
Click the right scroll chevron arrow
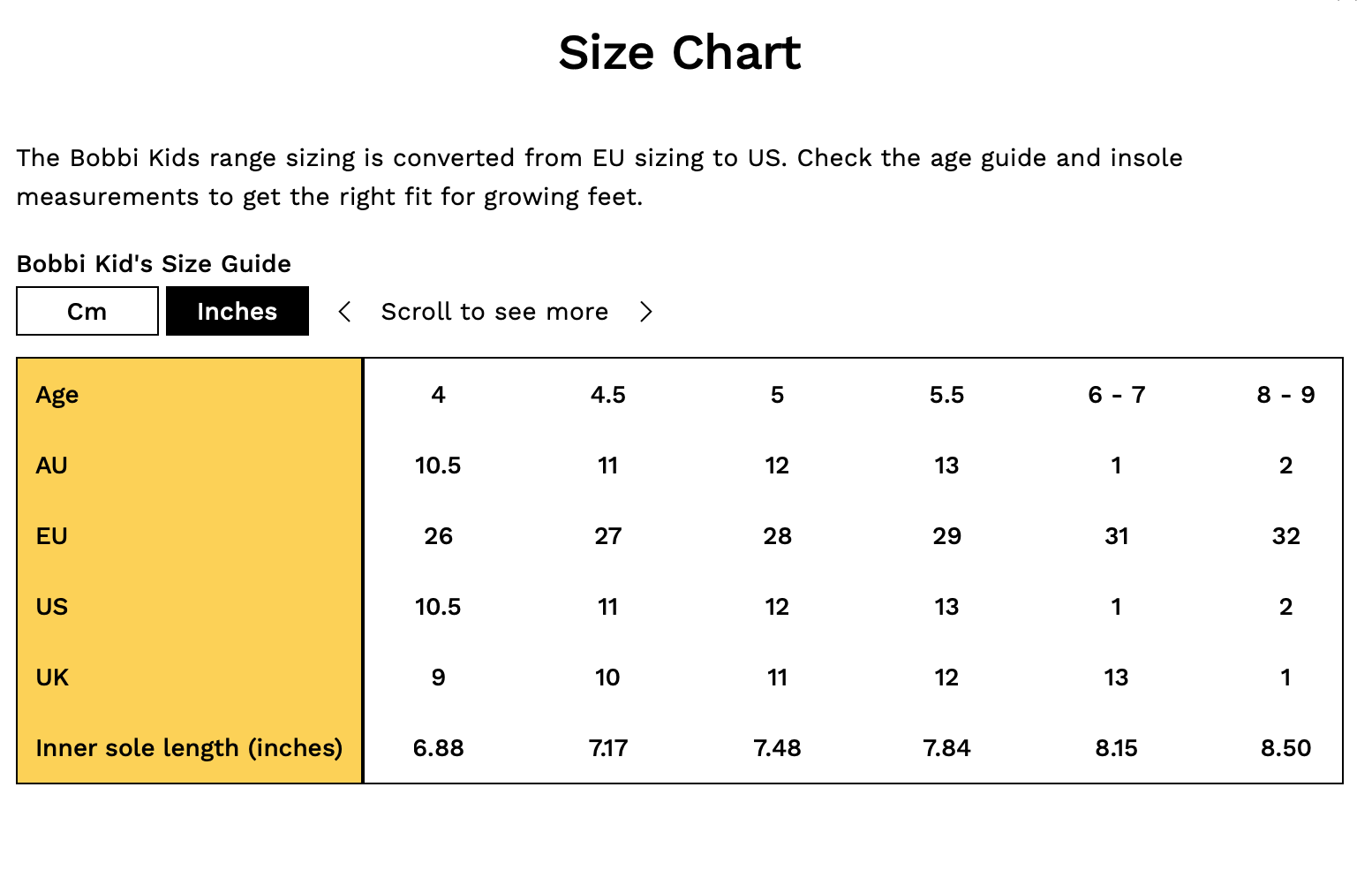coord(646,312)
